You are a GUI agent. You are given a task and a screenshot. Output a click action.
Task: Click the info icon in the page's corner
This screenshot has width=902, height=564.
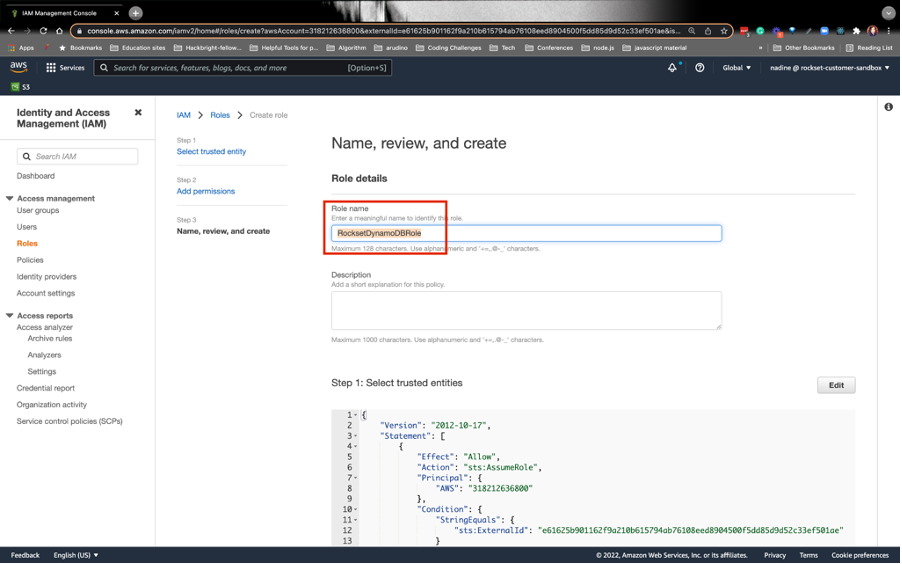pyautogui.click(x=889, y=107)
